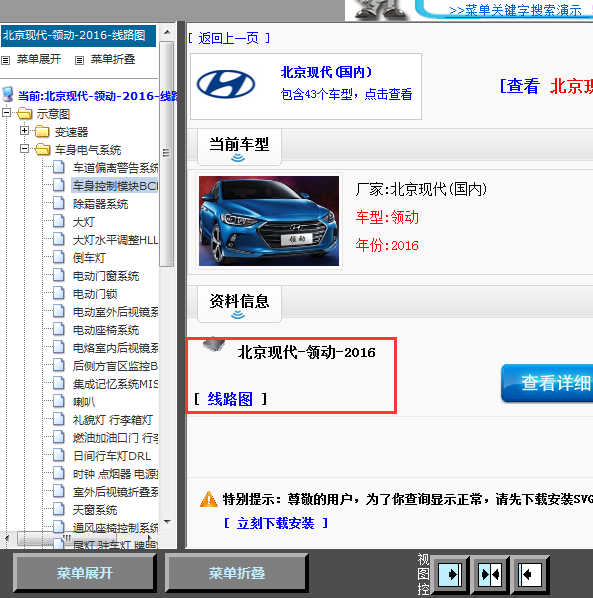
Task: Click the 菜单关键字搜索演示 link
Action: click(x=515, y=11)
